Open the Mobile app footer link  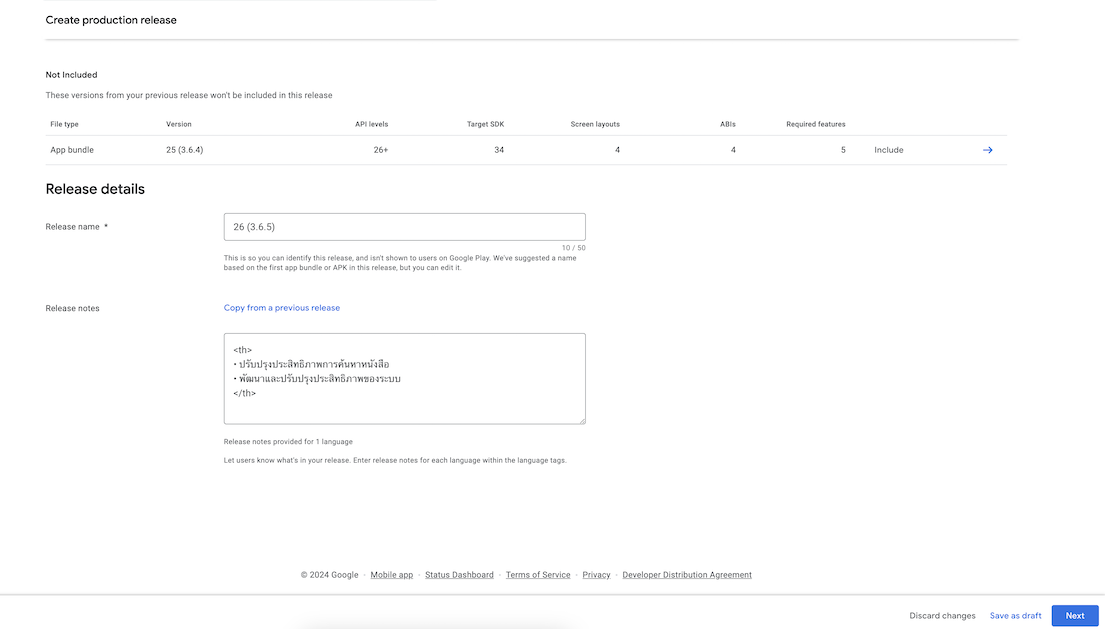(391, 575)
